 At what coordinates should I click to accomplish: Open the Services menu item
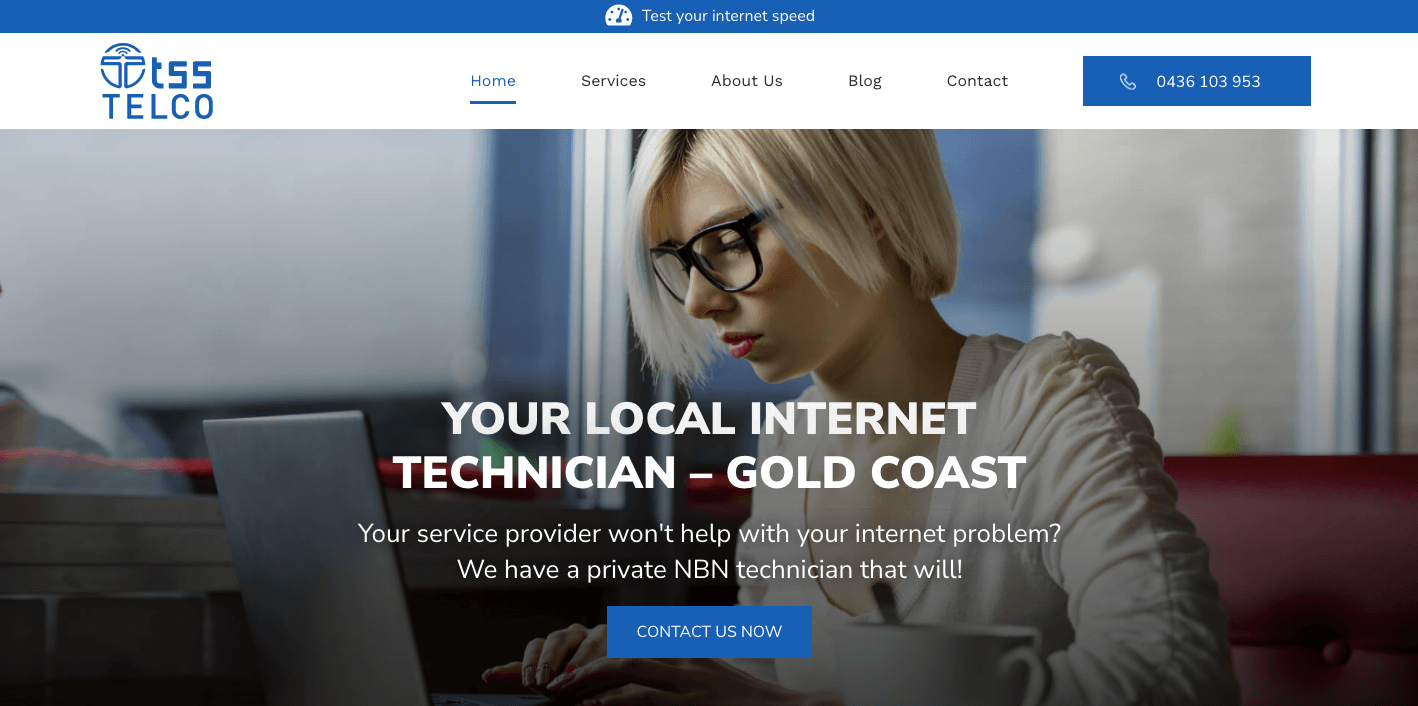coord(613,81)
